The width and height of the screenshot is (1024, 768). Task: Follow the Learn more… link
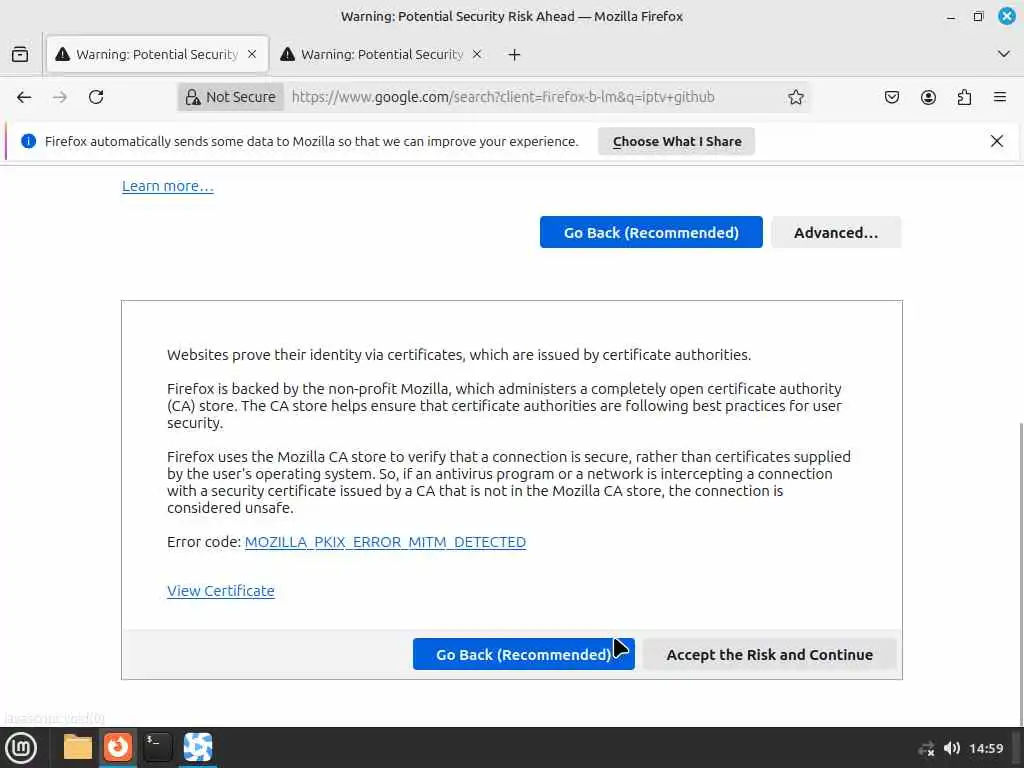click(168, 186)
